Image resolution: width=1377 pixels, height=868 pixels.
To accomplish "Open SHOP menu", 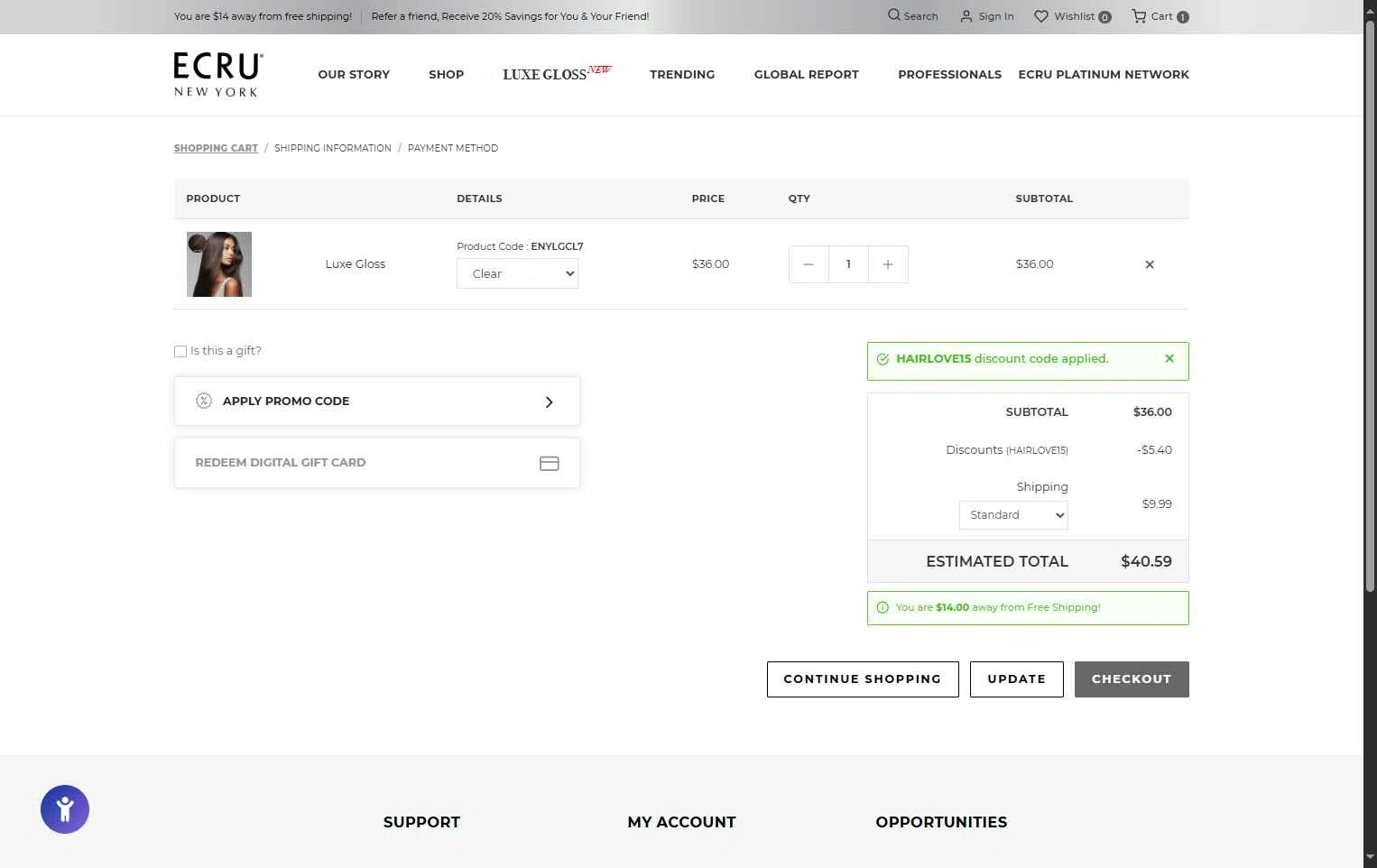I will pyautogui.click(x=446, y=74).
